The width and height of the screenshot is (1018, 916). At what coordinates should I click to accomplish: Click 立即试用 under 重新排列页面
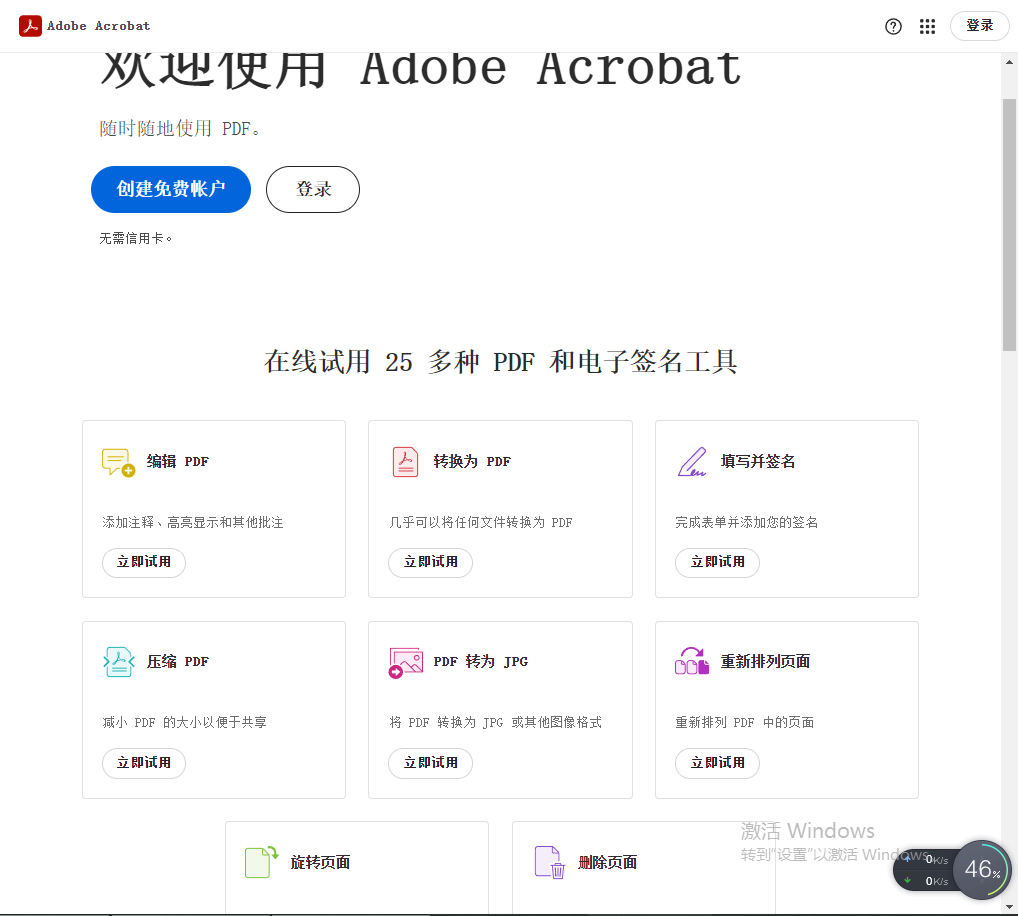(717, 763)
